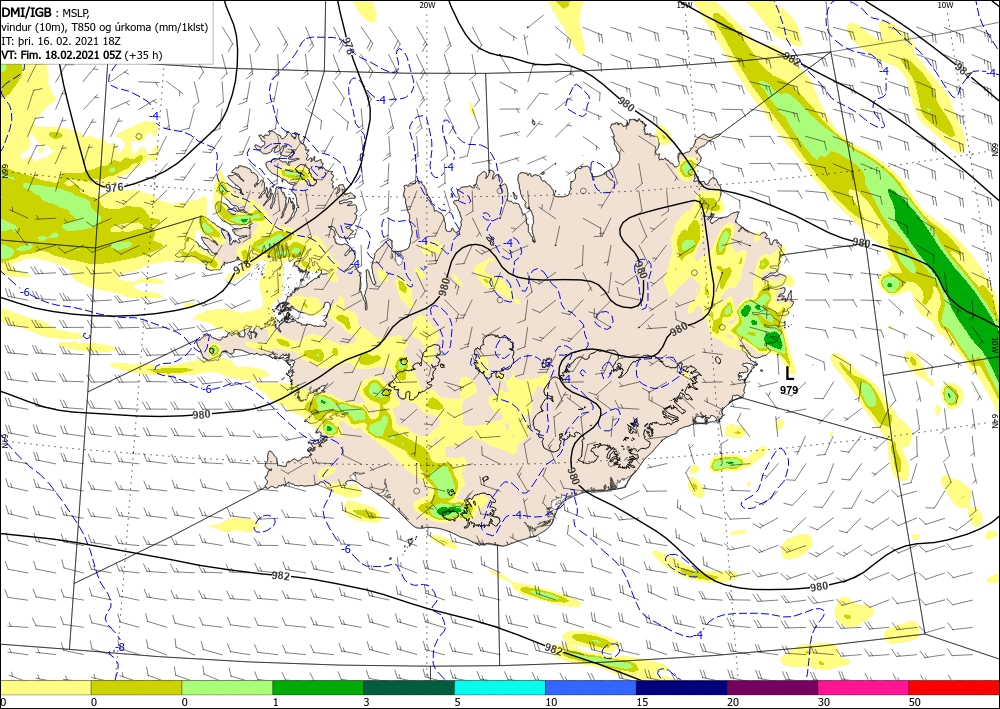This screenshot has width=1000, height=709.
Task: Select the 'IT: þri. 16. 02. 2021 18Z' line
Action: [x=62, y=41]
